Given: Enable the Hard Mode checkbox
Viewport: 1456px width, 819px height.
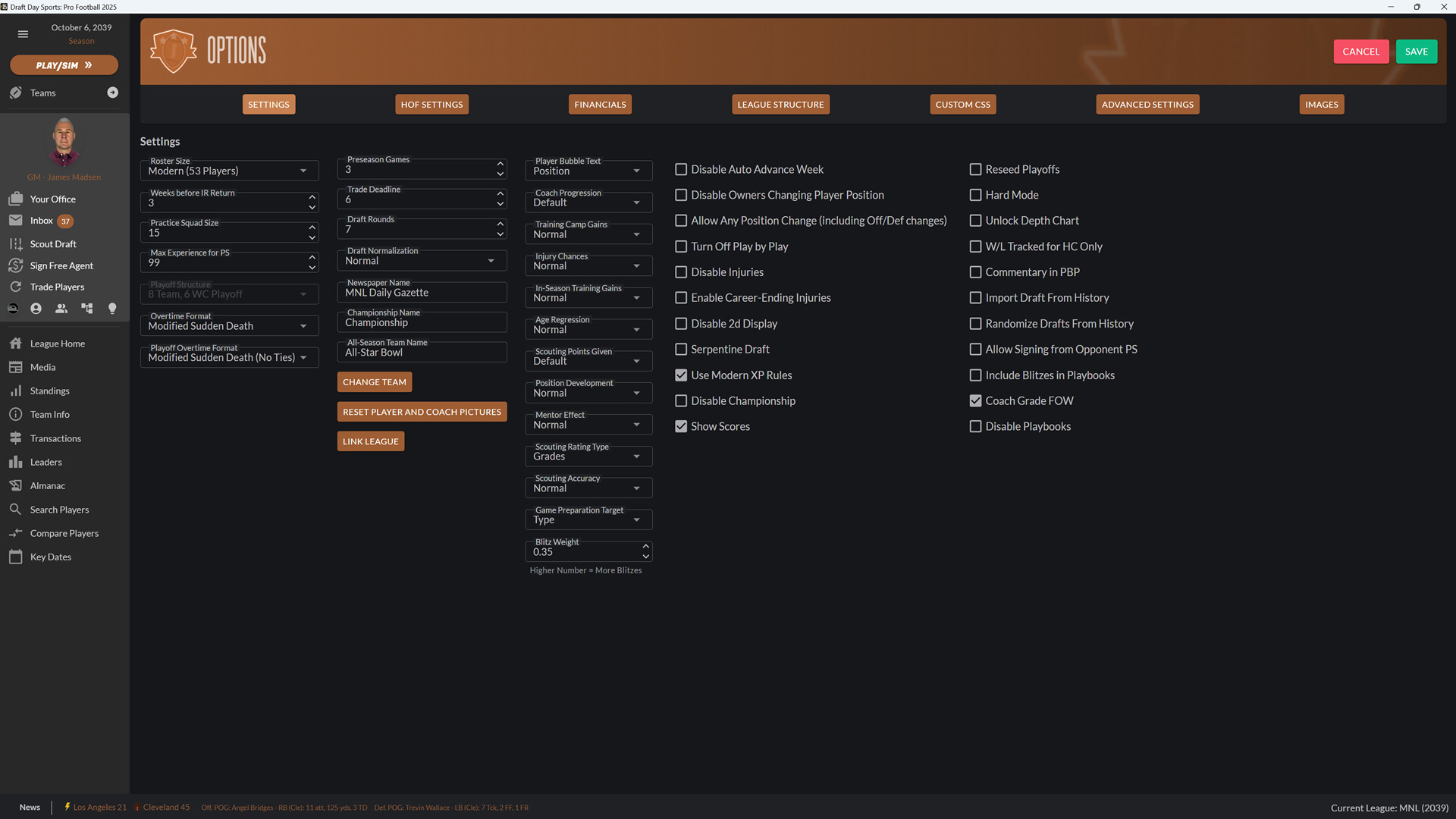Looking at the screenshot, I should pyautogui.click(x=975, y=195).
